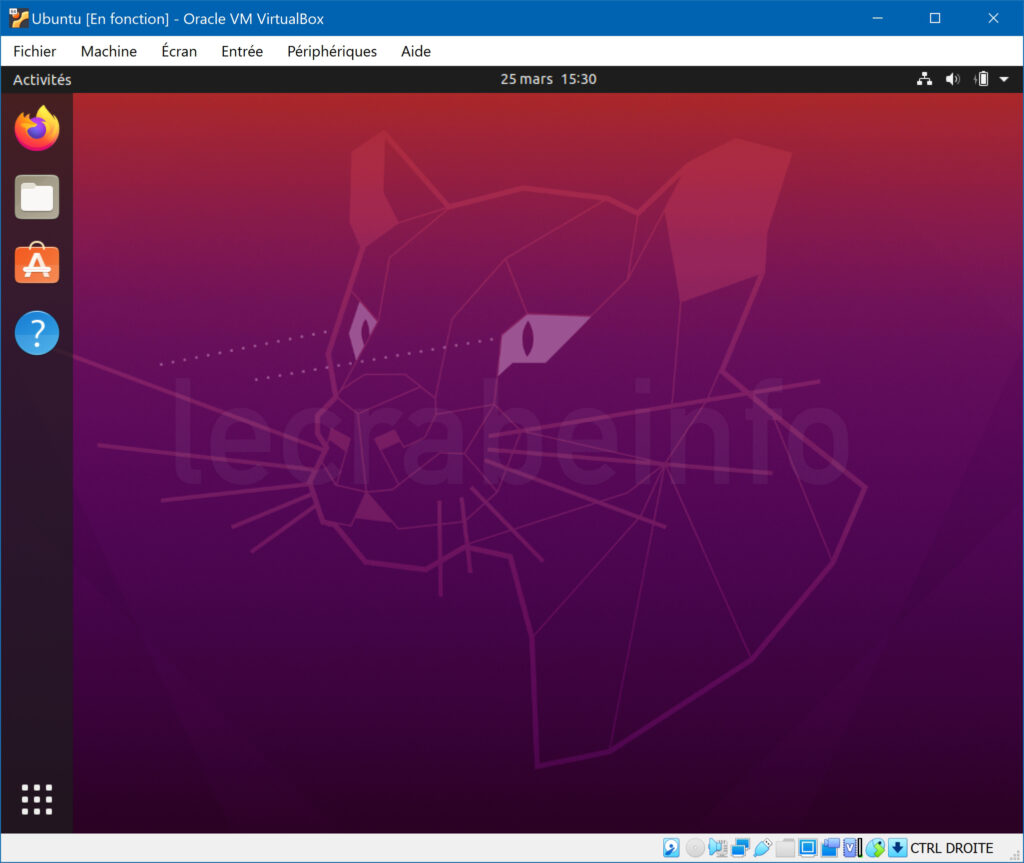Maximize the VirtualBox window
Viewport: 1024px width, 863px height.
[935, 18]
